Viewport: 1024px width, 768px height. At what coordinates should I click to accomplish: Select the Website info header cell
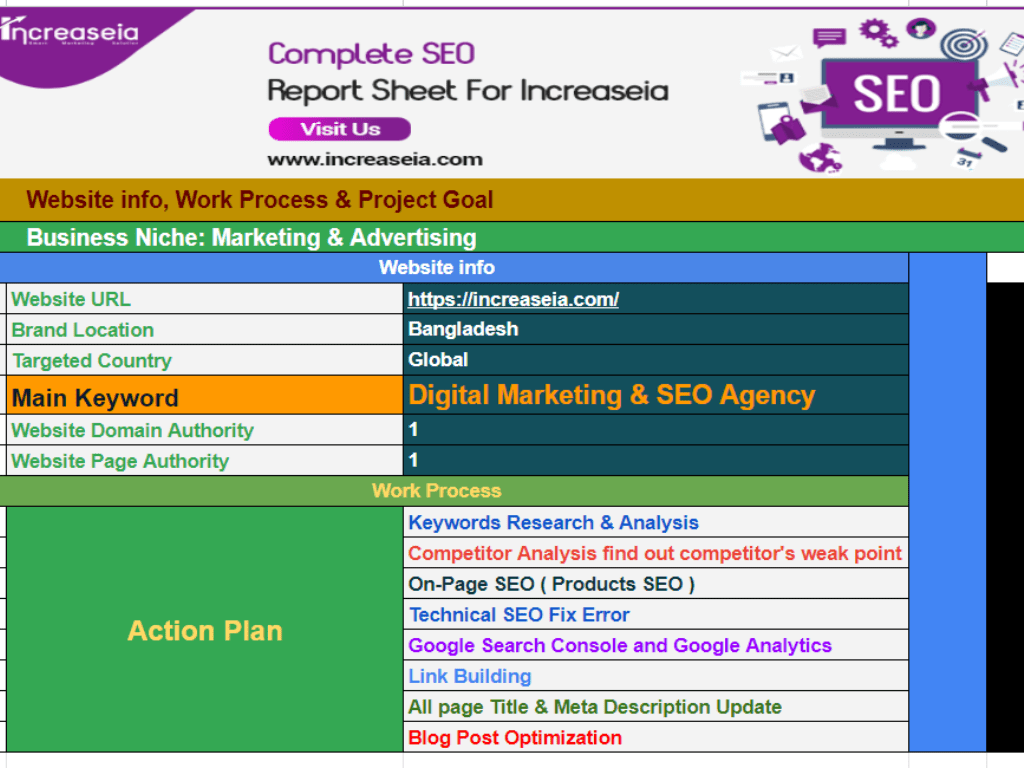436,268
